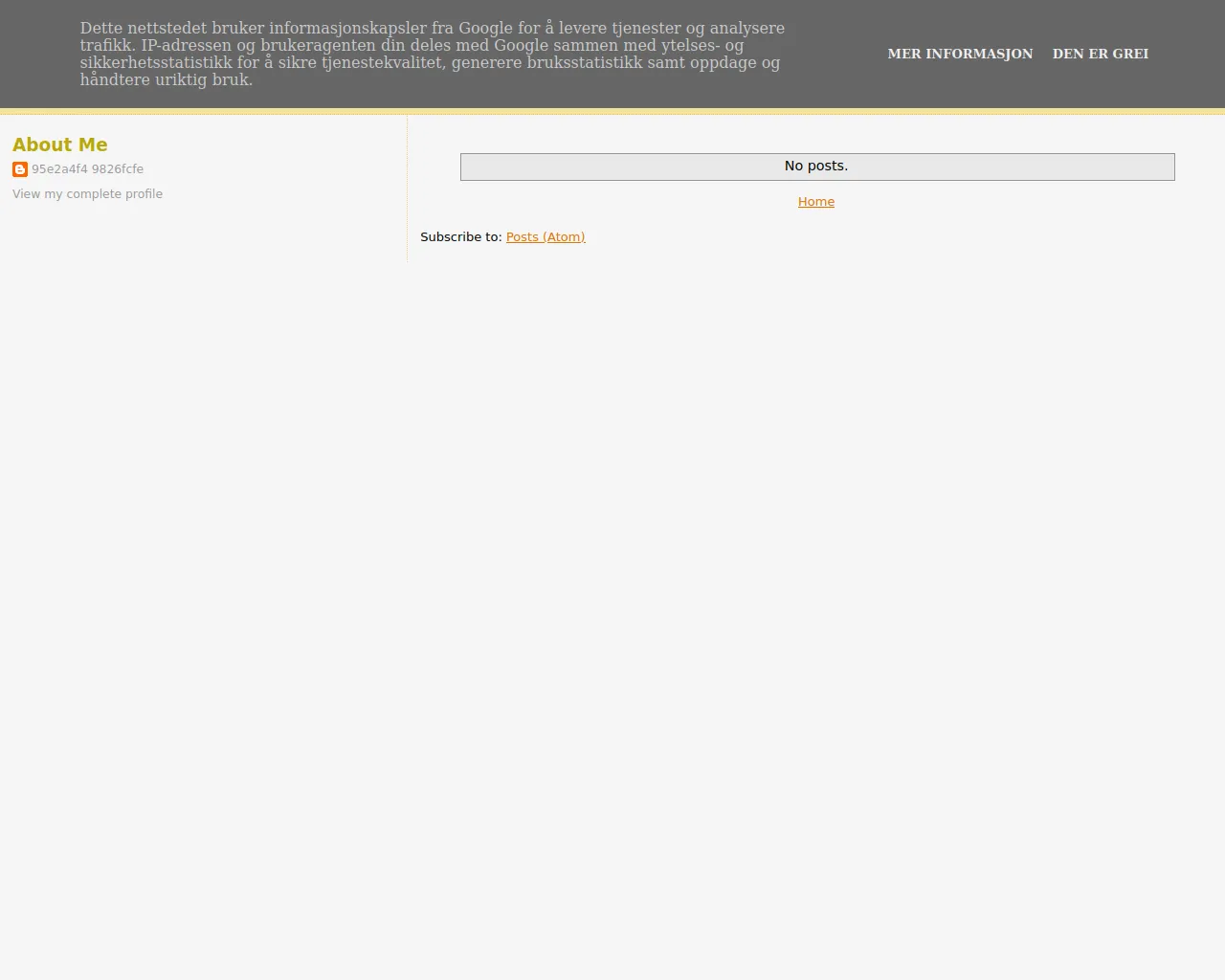Click the Google cookie notice paragraph
This screenshot has height=980, width=1225.
pyautogui.click(x=433, y=54)
